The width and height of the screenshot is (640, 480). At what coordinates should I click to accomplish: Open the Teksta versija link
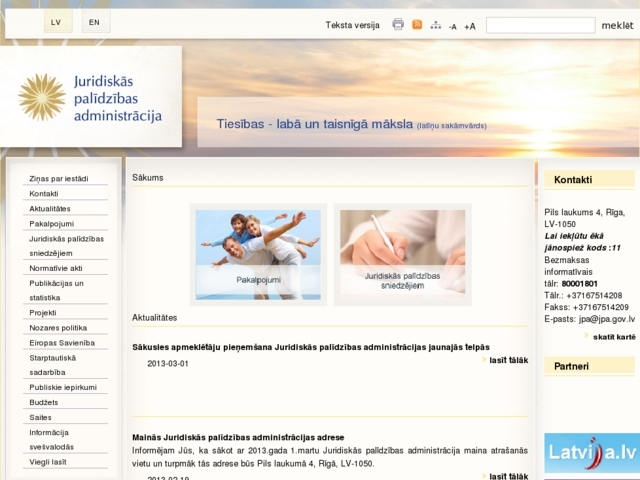[x=353, y=25]
